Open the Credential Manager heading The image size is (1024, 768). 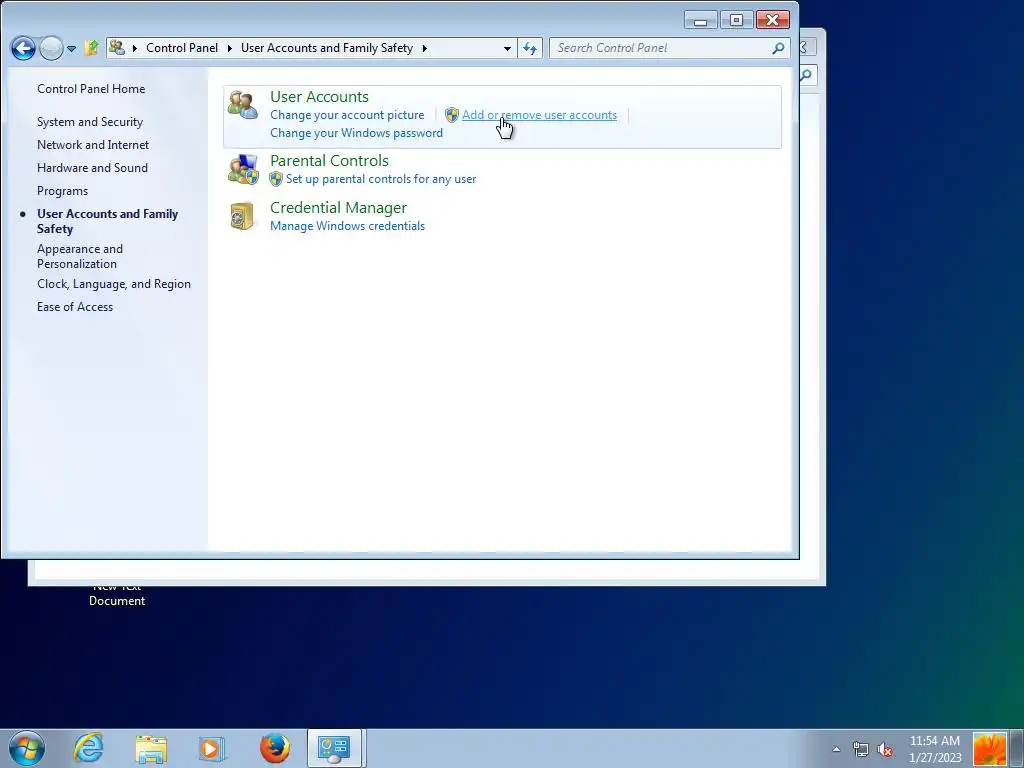tap(338, 208)
